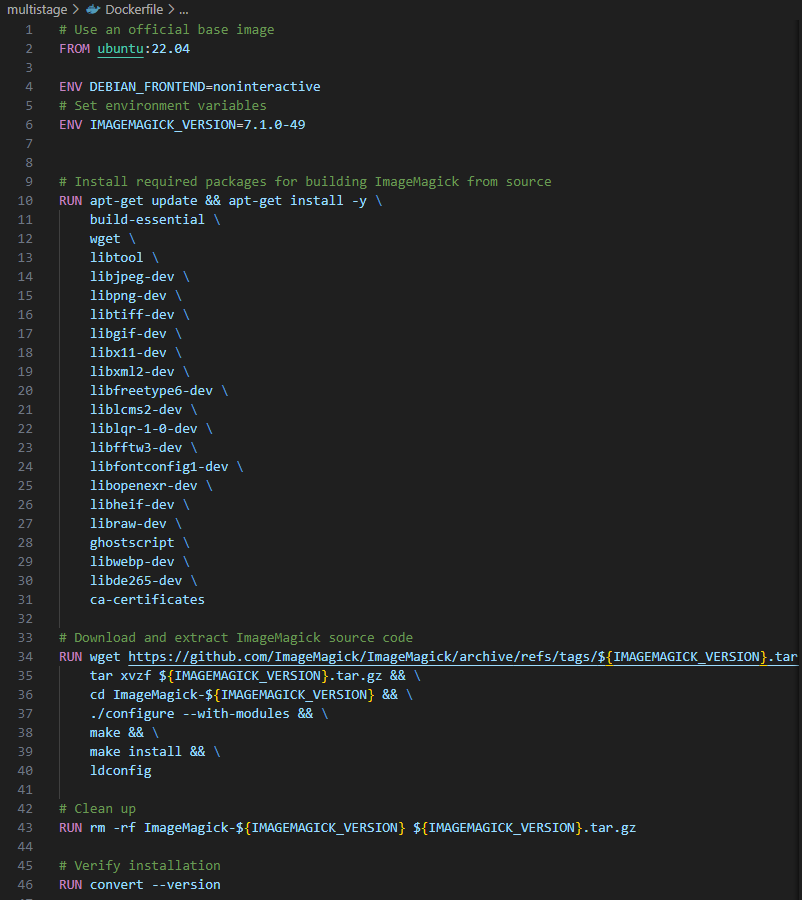Click the ca-certificates package entry

point(147,600)
